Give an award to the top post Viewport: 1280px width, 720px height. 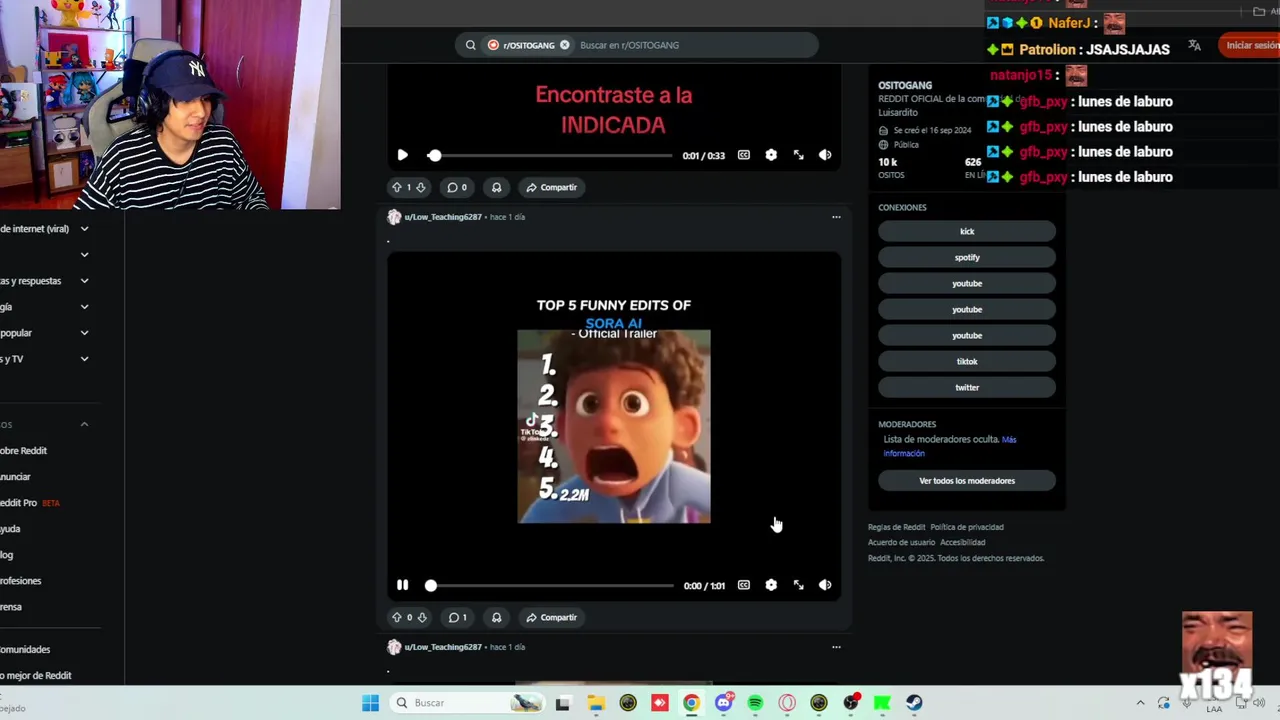(496, 187)
